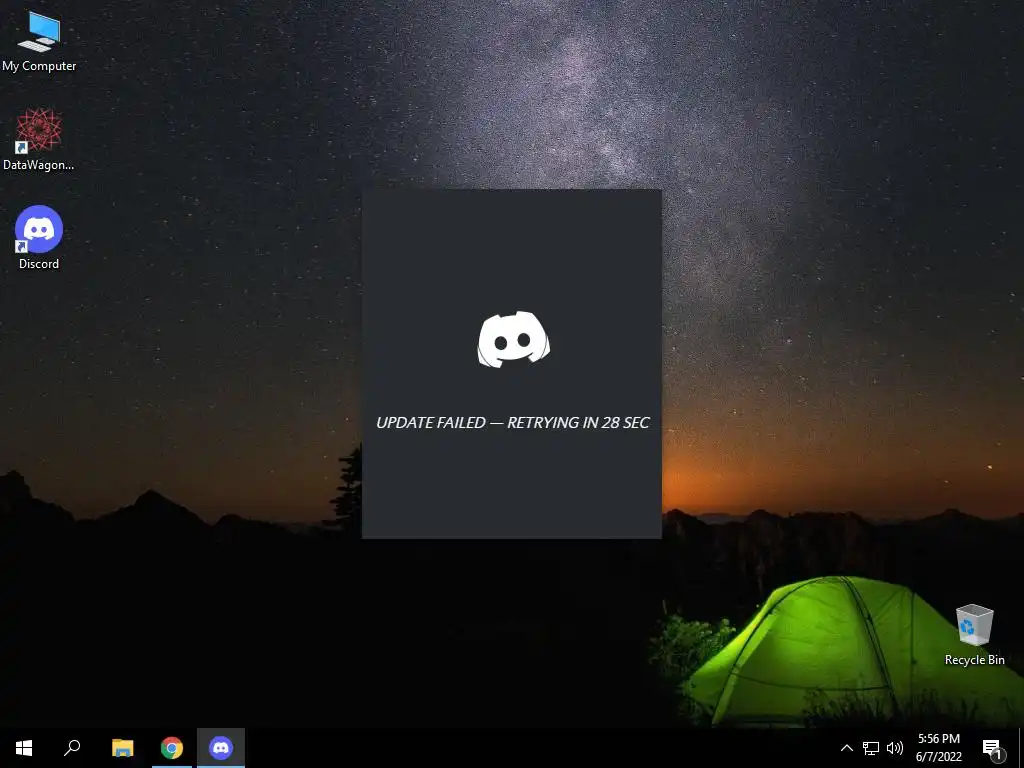Open the My Computer desktop icon
Image resolution: width=1024 pixels, height=768 pixels.
[x=39, y=40]
